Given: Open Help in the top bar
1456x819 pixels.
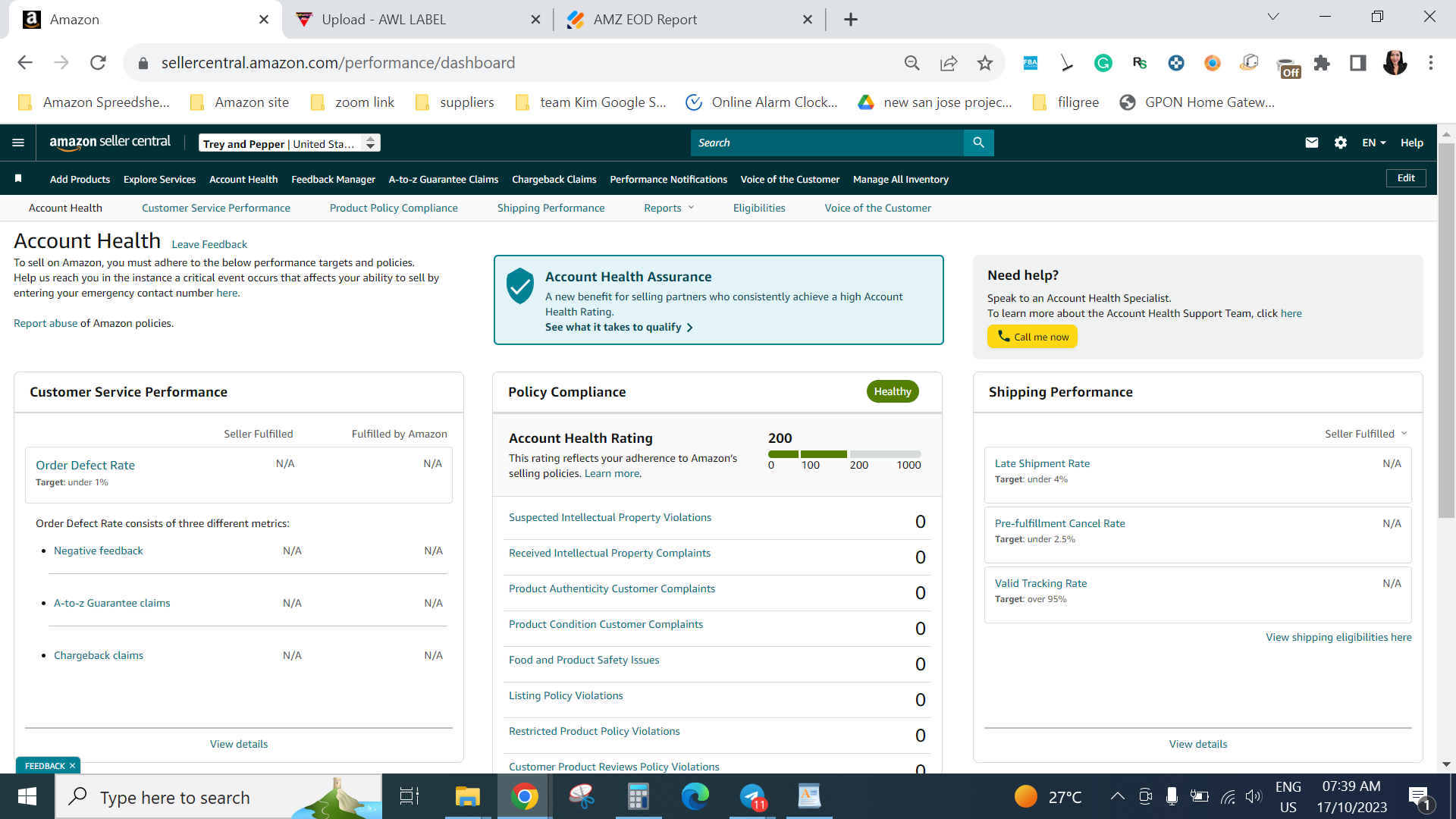Looking at the screenshot, I should 1411,143.
